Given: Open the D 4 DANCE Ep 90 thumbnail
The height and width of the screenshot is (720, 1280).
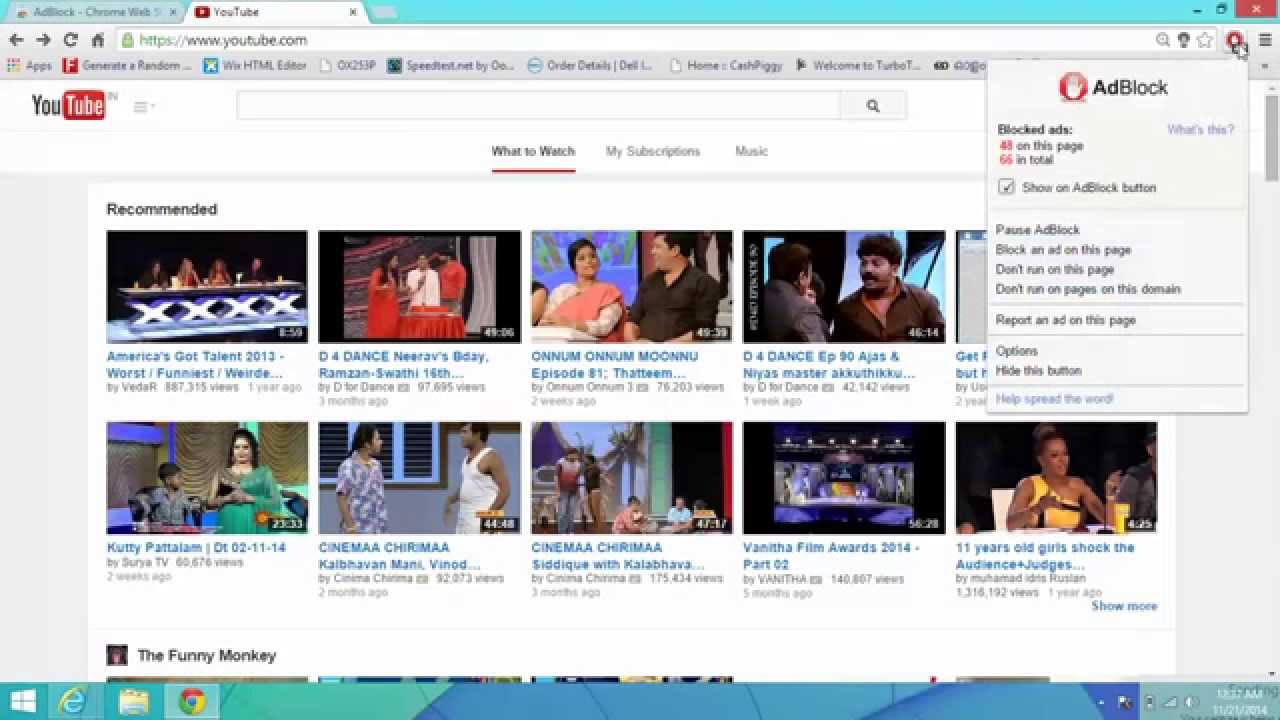Looking at the screenshot, I should 843,287.
